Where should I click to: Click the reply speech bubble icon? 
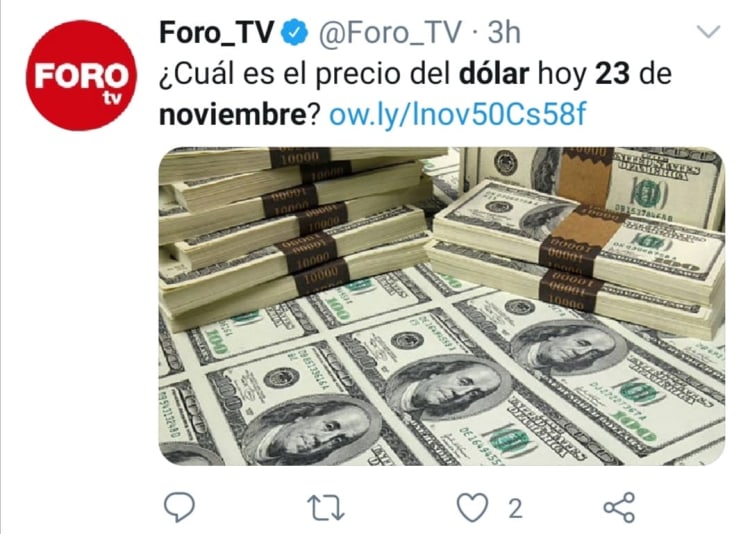coord(179,507)
